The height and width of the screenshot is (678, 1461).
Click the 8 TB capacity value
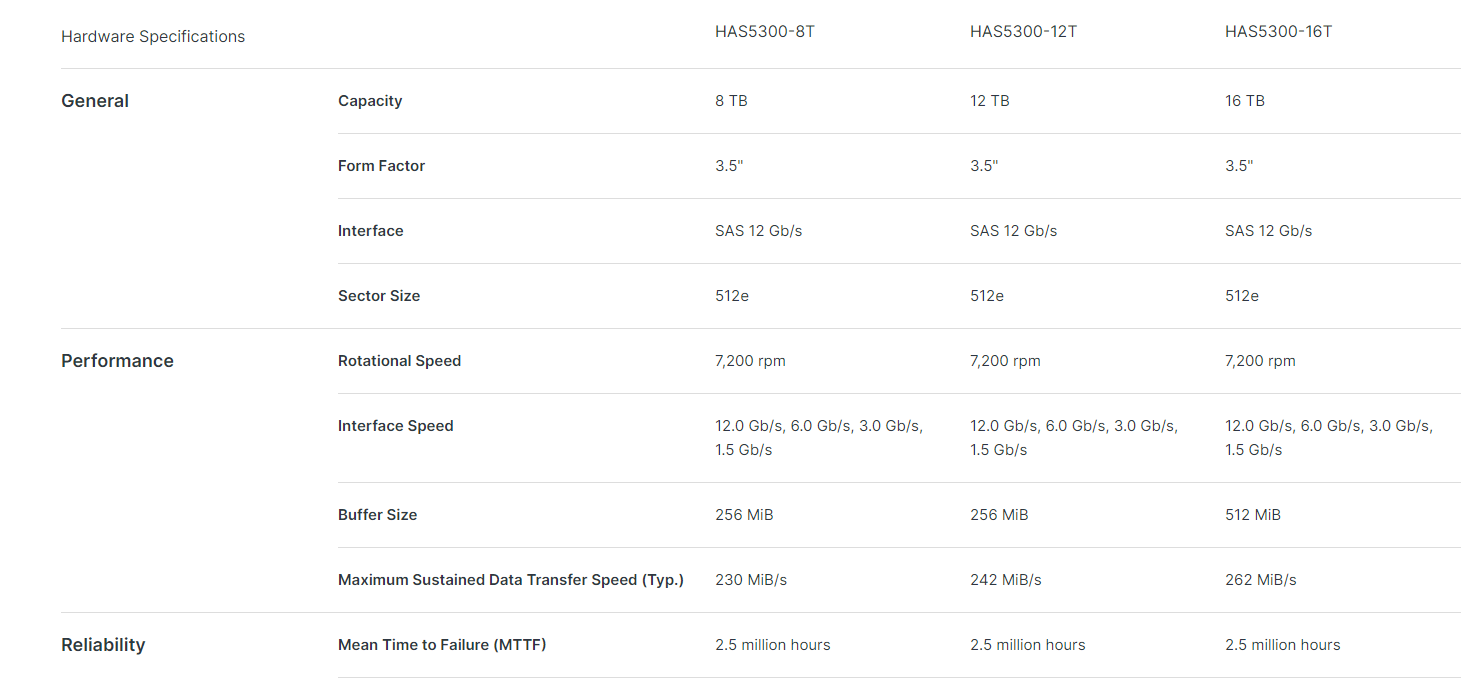(731, 101)
